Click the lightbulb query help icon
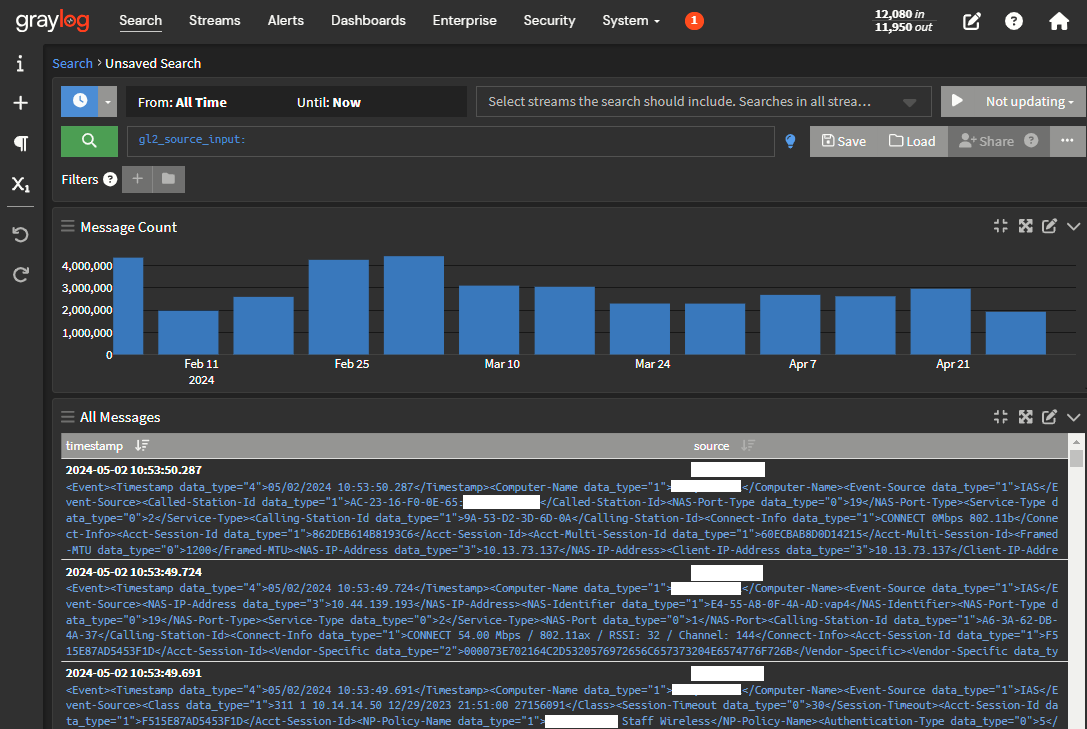 [x=791, y=141]
